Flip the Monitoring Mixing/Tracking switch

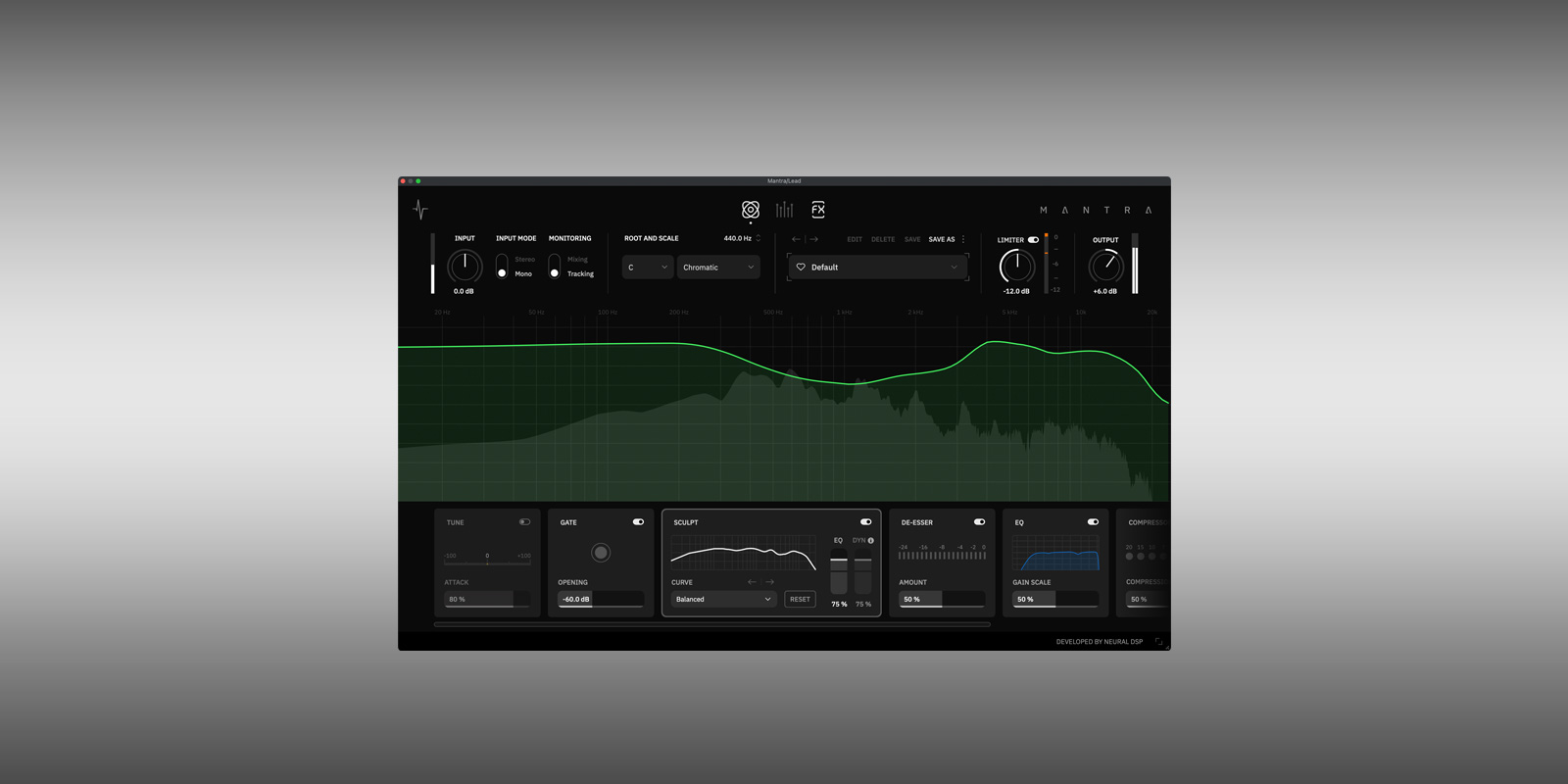(554, 266)
